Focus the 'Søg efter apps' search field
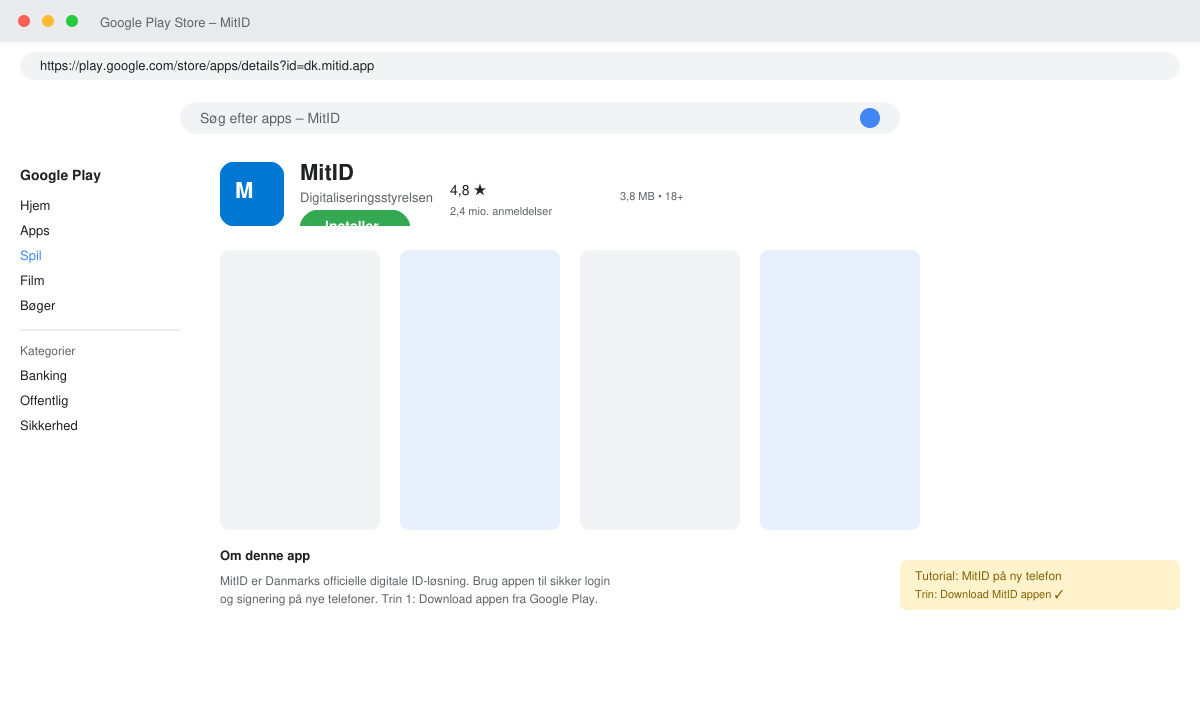 (540, 118)
